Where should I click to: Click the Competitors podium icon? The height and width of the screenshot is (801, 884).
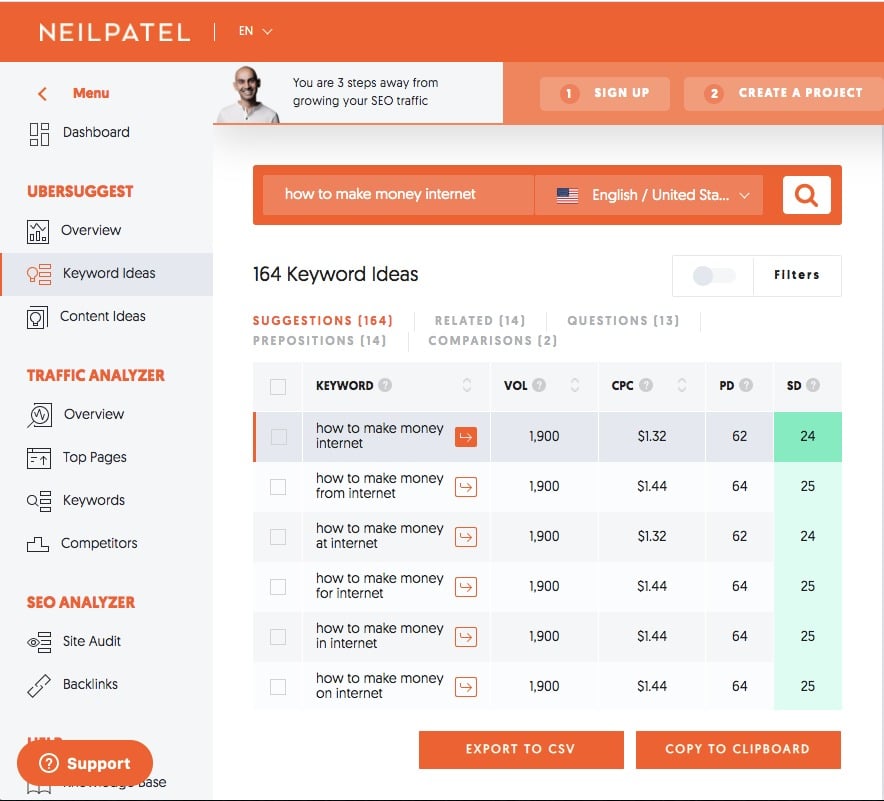click(38, 544)
